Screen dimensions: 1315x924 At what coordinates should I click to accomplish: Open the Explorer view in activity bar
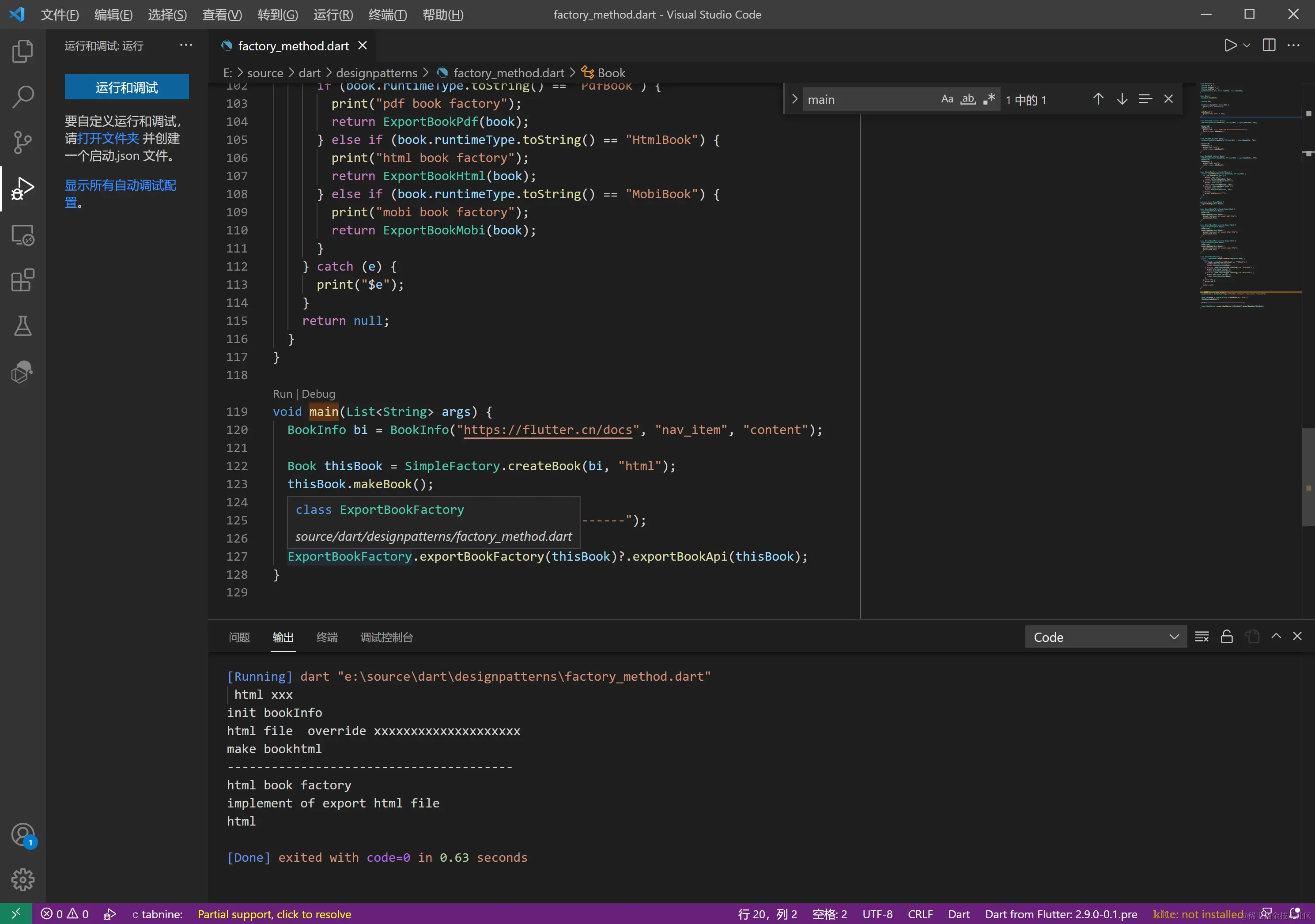point(23,52)
